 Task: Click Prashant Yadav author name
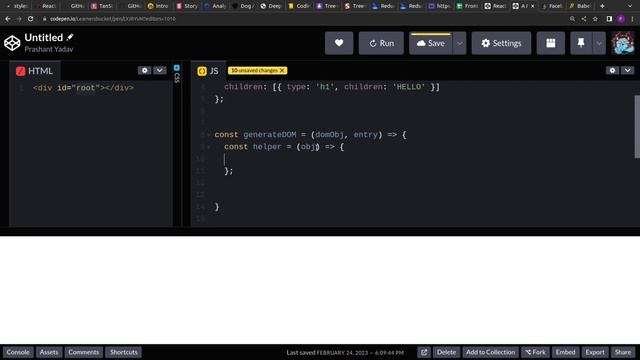[x=49, y=49]
